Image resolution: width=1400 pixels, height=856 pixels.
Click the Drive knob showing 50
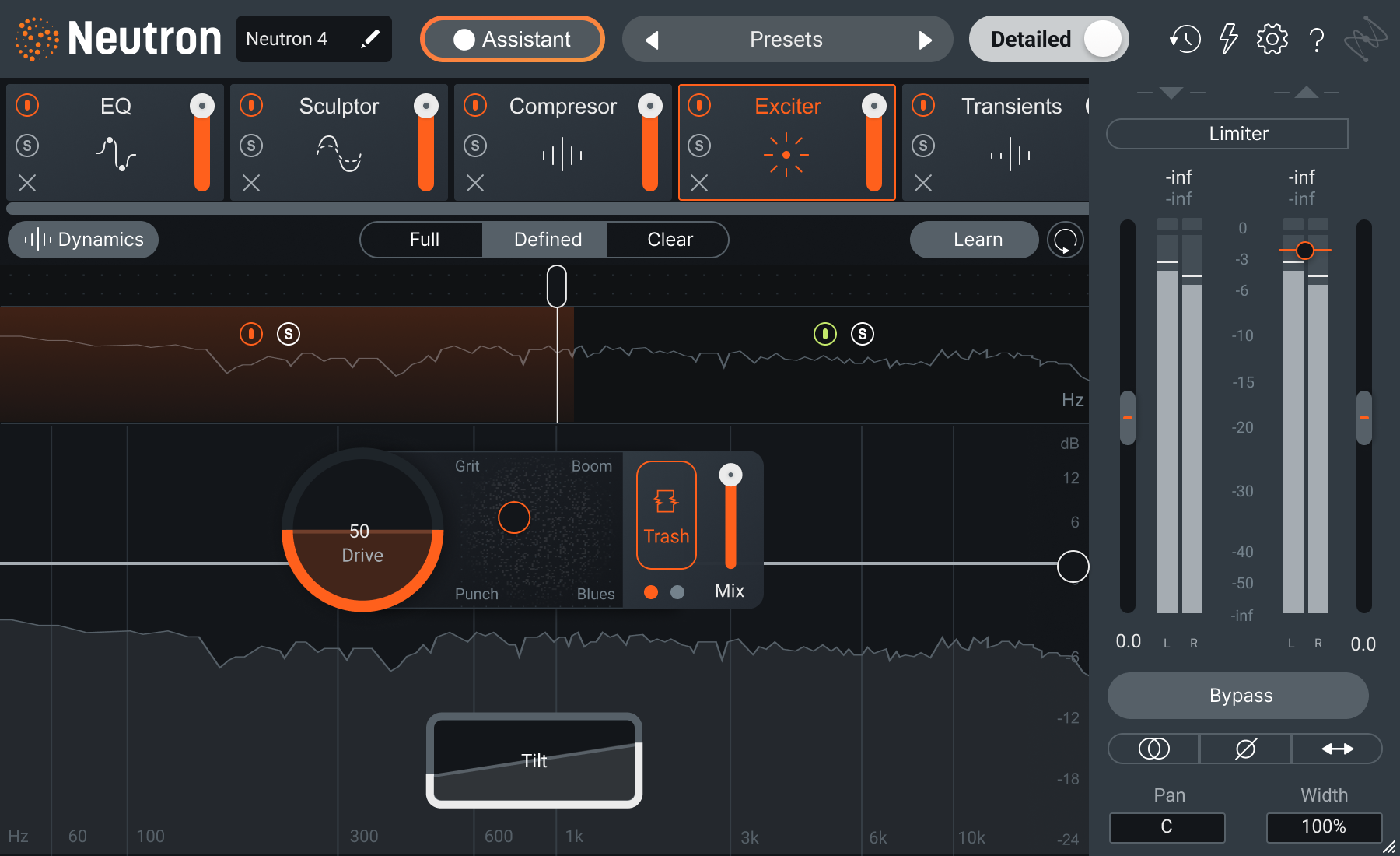(x=362, y=530)
